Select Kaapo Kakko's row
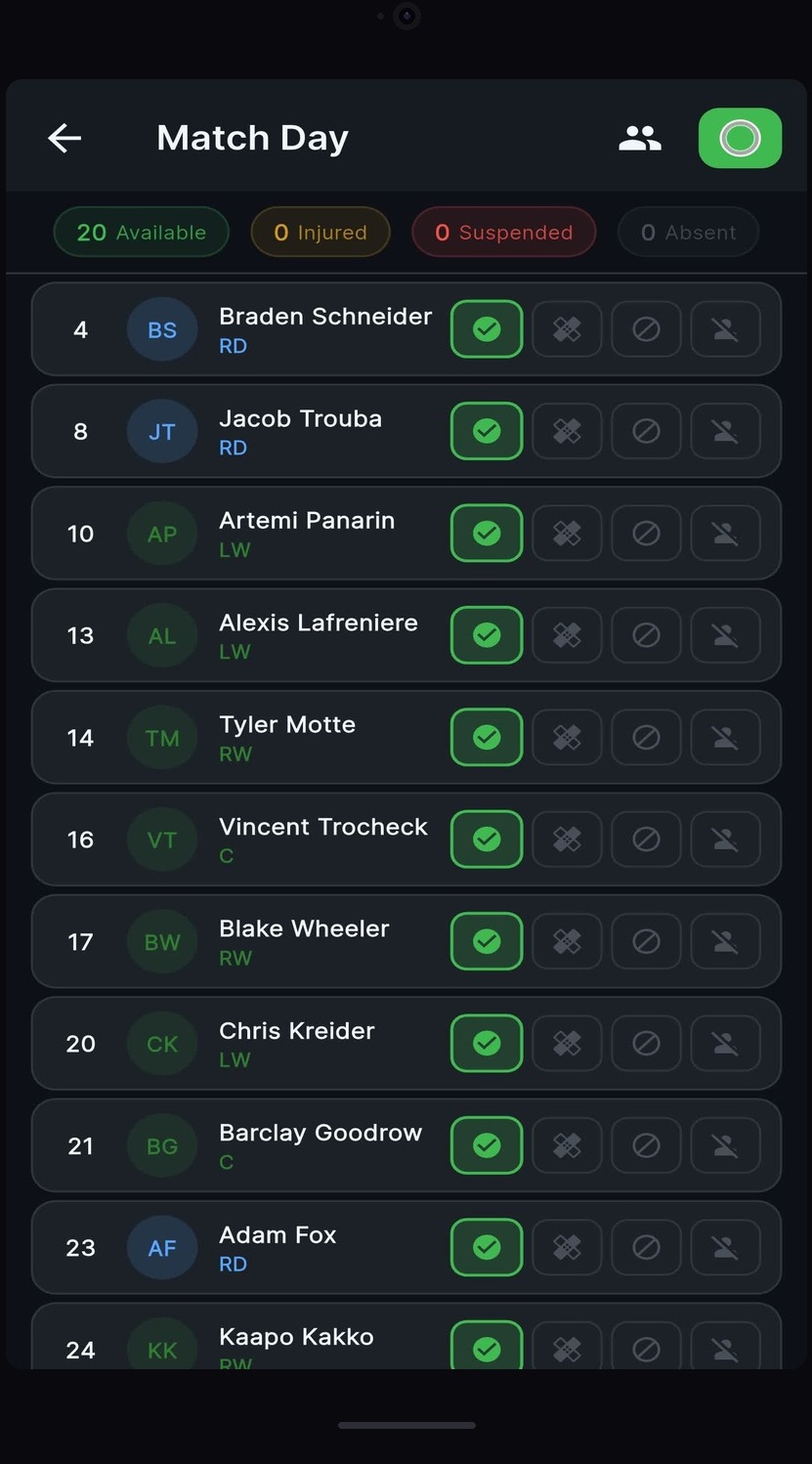The image size is (812, 1464). [x=293, y=1337]
